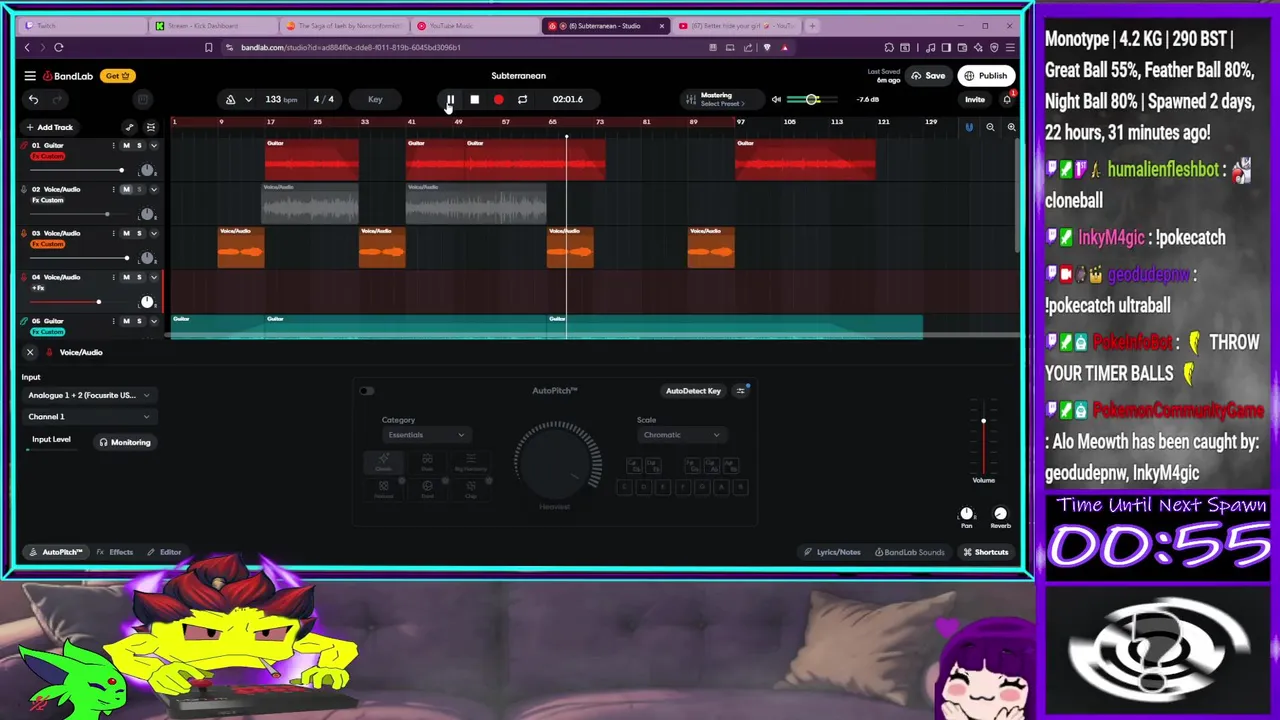Switch to the AutoPitch tab
Viewport: 1280px width, 720px height.
(56, 552)
